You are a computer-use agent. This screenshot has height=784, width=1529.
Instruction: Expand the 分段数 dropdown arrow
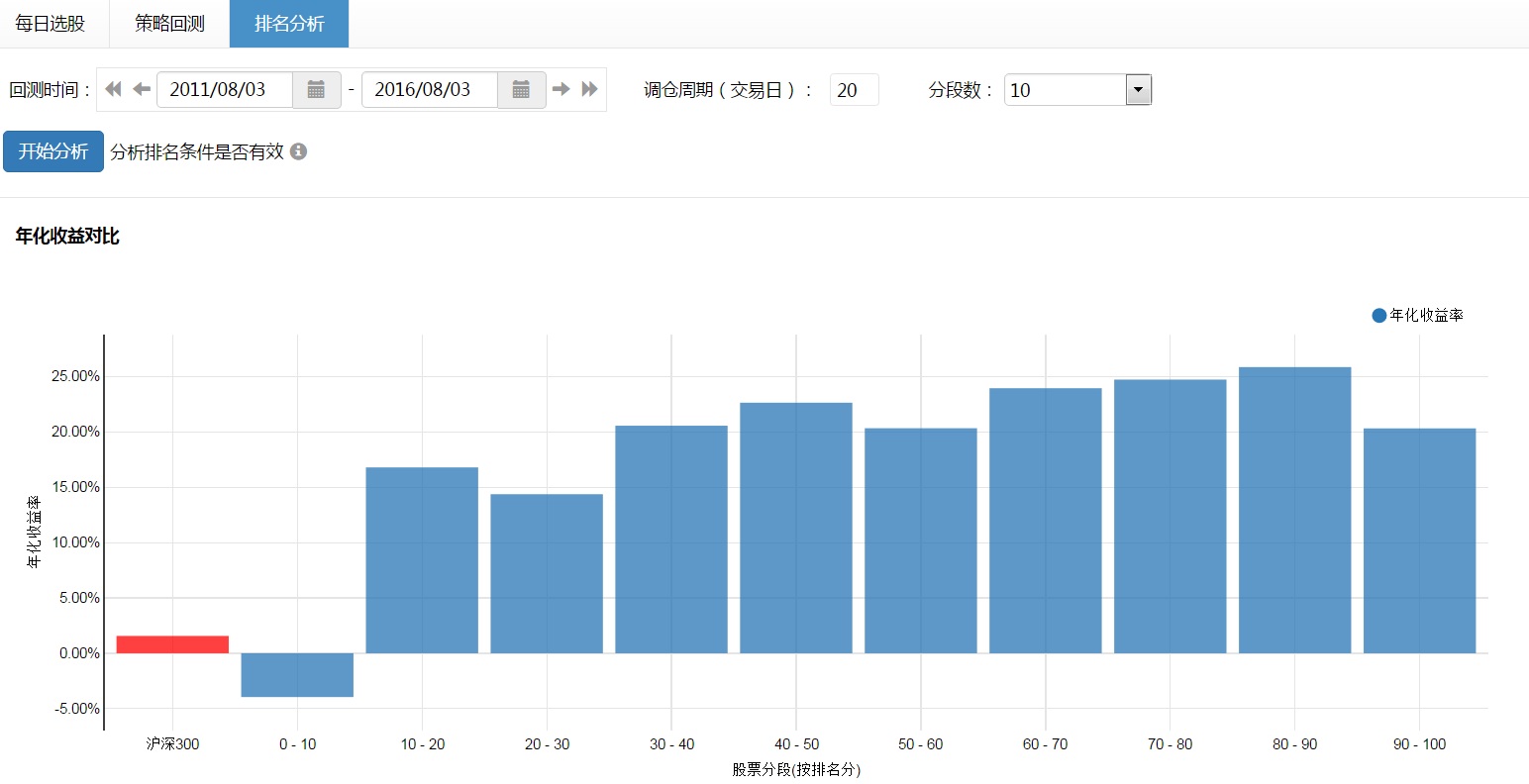click(1138, 90)
